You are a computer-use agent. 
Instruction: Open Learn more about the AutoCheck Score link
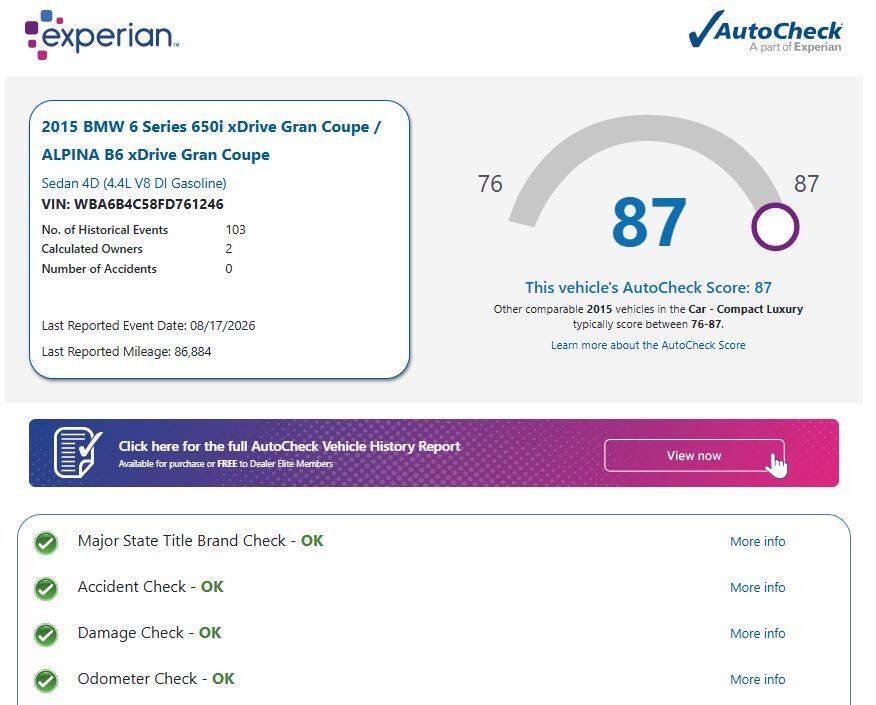pyautogui.click(x=648, y=345)
